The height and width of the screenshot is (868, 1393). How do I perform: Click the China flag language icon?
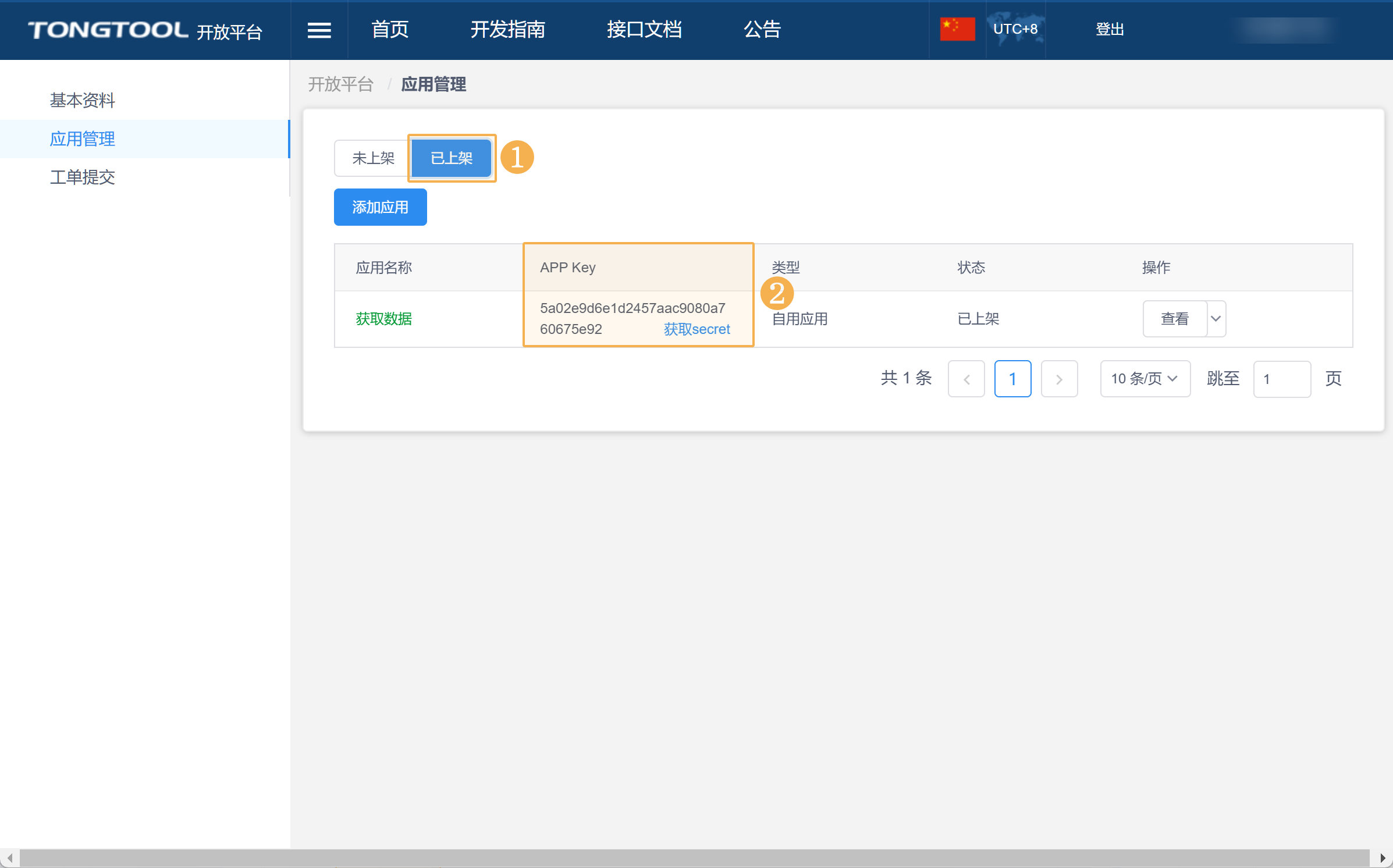(957, 29)
